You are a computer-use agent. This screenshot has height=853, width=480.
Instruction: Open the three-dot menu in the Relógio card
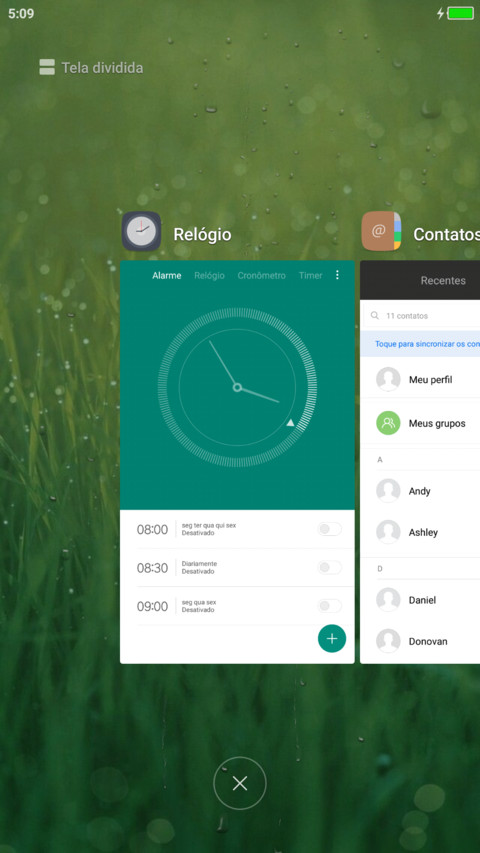pos(337,275)
